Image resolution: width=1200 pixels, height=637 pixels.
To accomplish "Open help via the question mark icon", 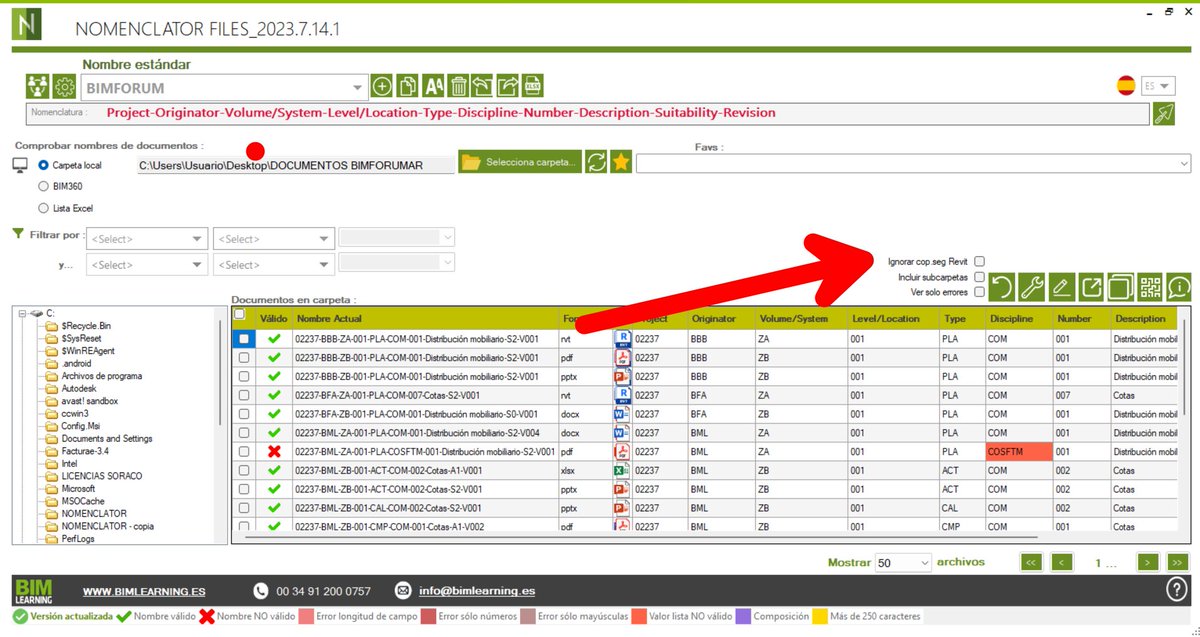I will click(1177, 589).
